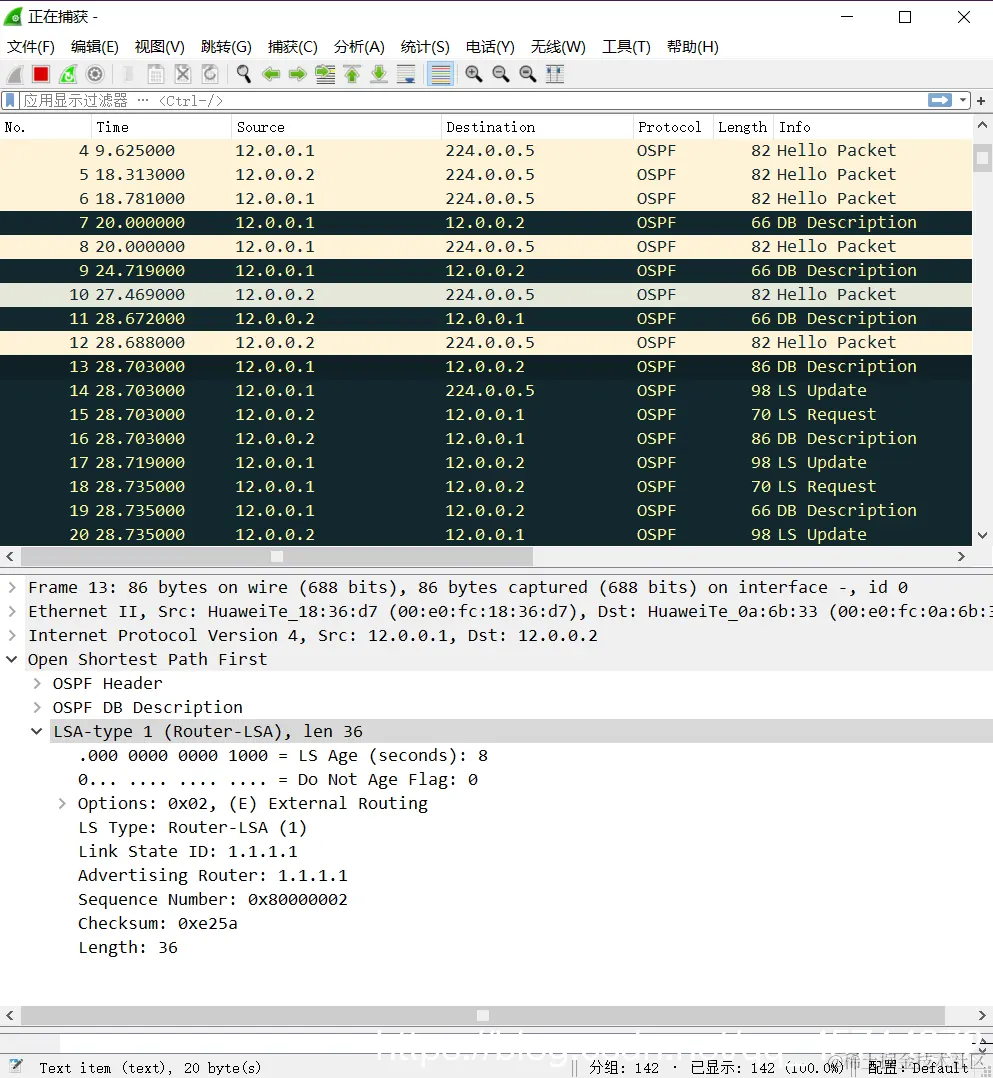This screenshot has width=993, height=1078.
Task: Expand the Frame 13 details row
Action: click(12, 587)
